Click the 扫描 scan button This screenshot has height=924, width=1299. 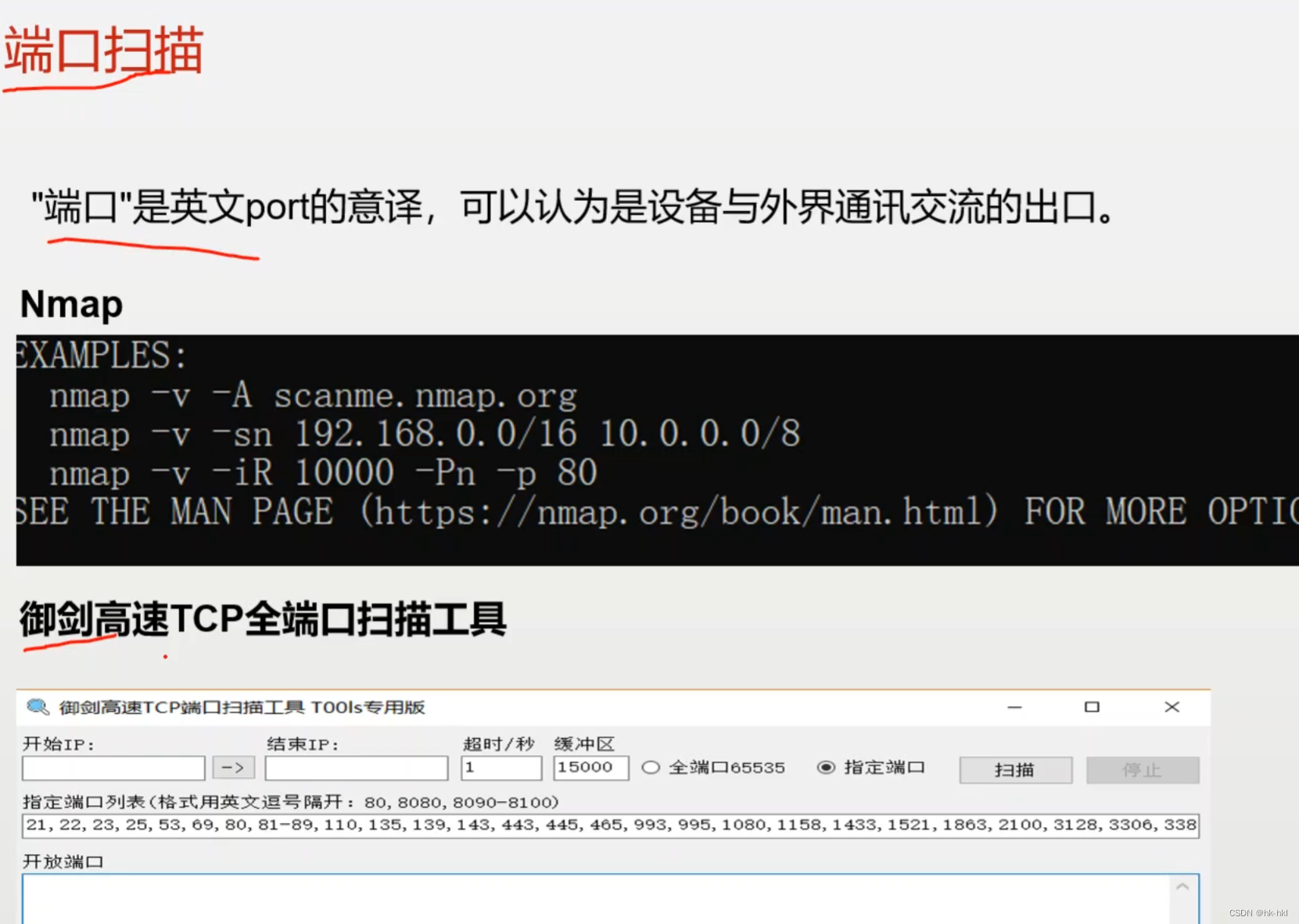point(1016,770)
